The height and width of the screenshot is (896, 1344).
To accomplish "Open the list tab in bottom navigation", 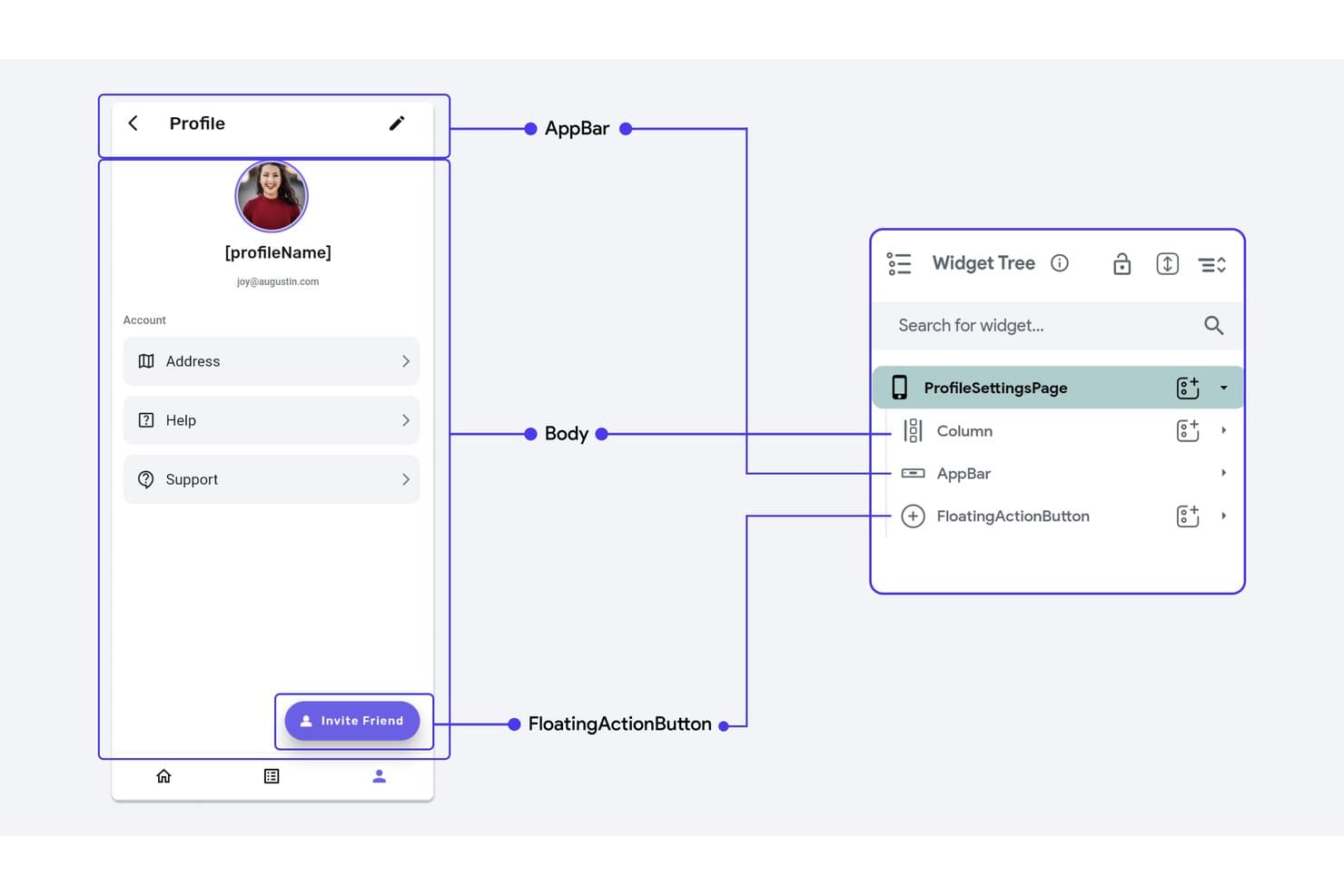I will point(272,776).
